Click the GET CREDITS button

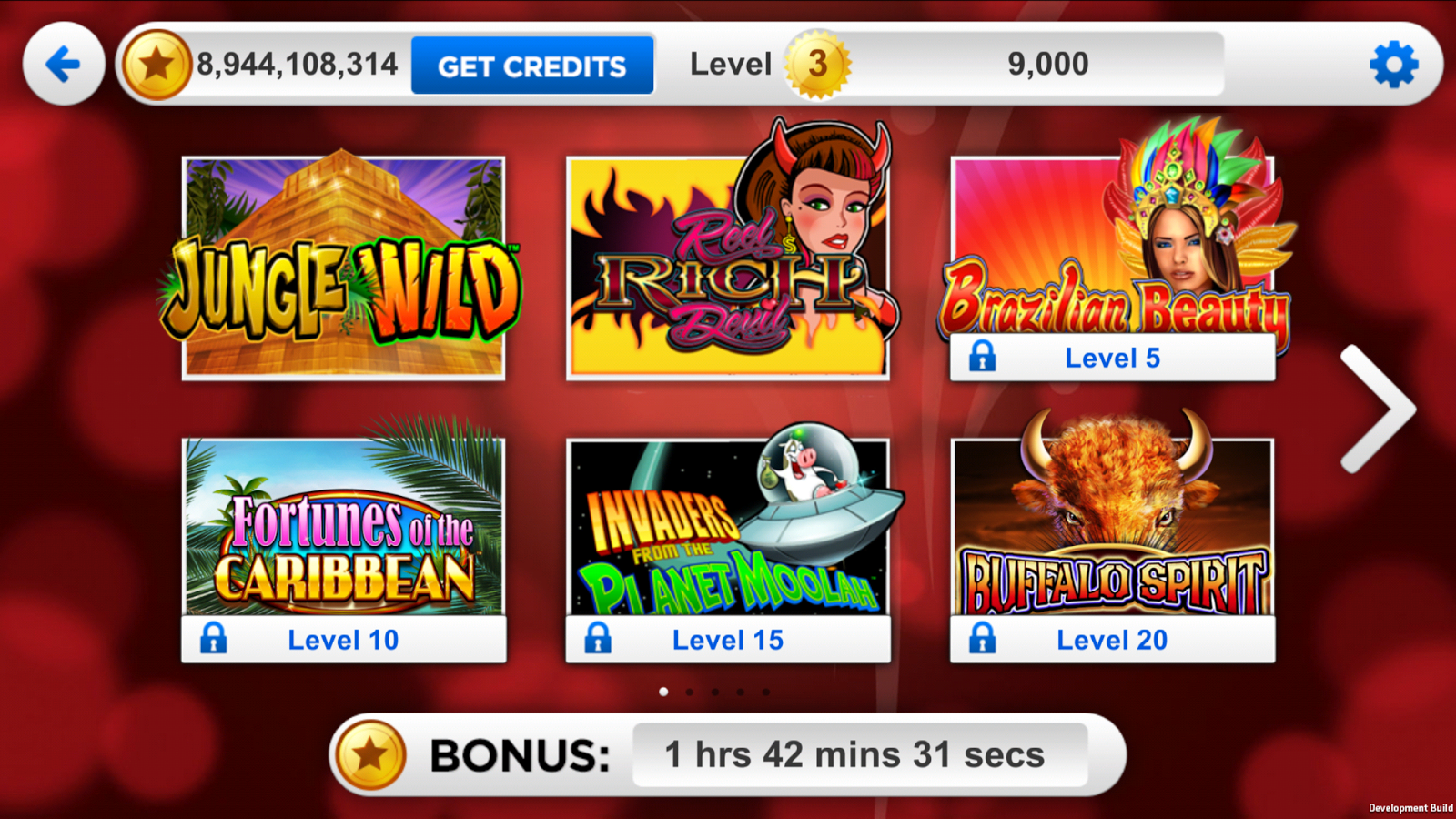point(532,66)
